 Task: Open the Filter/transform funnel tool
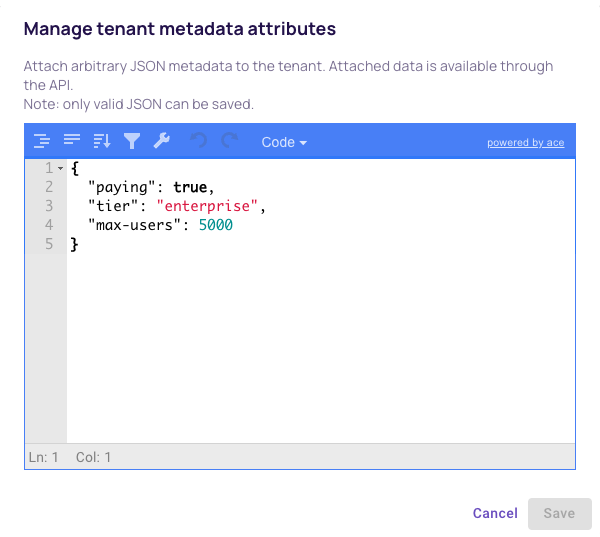point(132,141)
